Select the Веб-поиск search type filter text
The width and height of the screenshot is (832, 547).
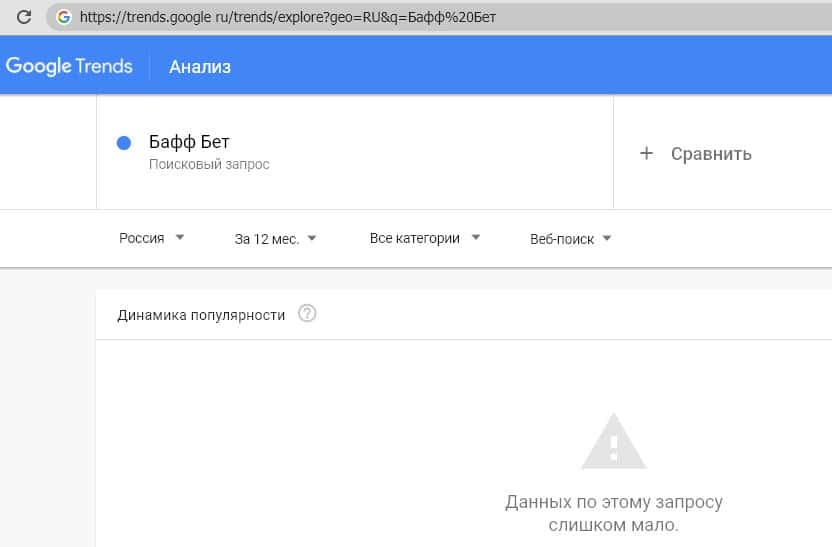pyautogui.click(x=562, y=239)
